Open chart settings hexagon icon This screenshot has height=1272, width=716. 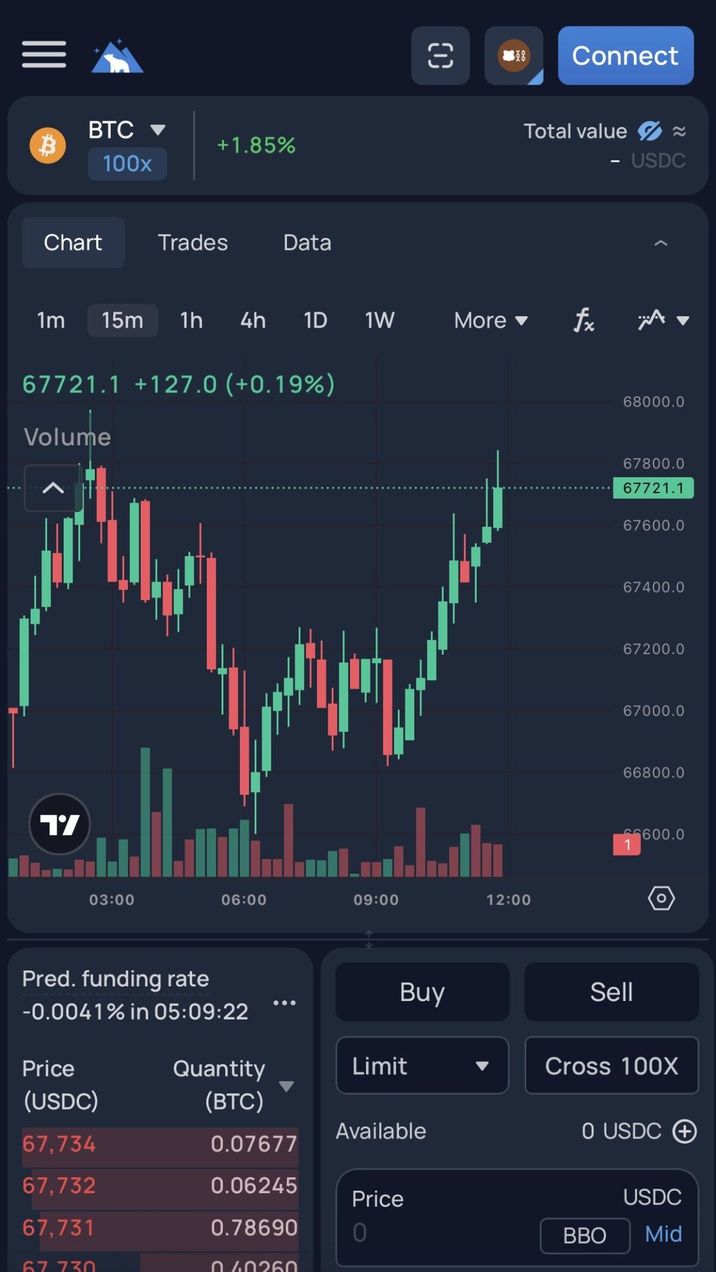(x=661, y=898)
